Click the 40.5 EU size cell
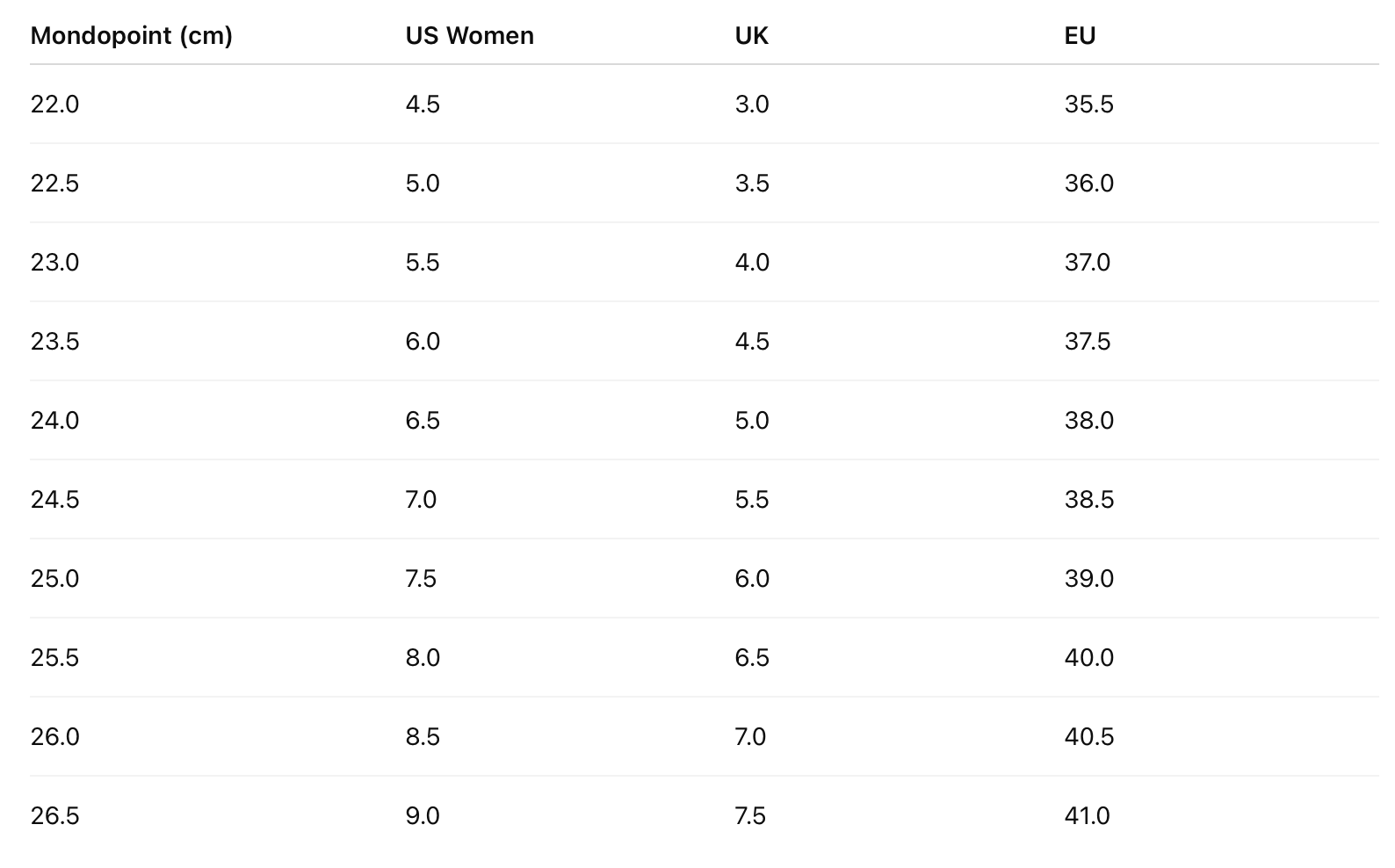Image resolution: width=1395 pixels, height=868 pixels. tap(1088, 737)
